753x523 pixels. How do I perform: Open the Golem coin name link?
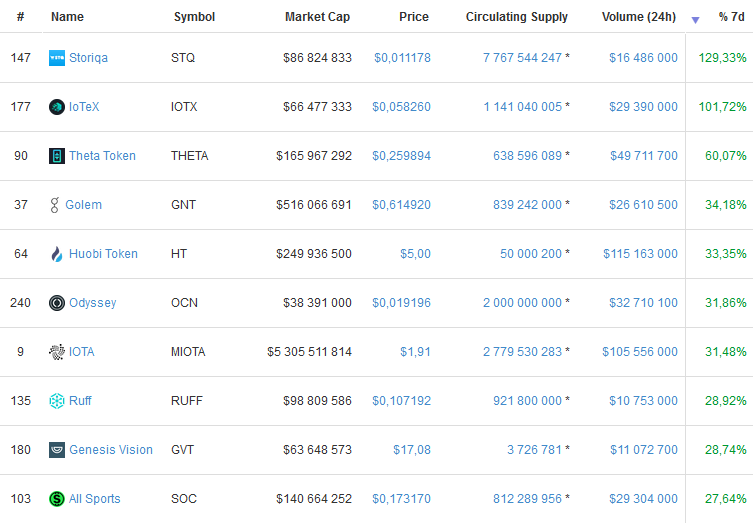click(x=83, y=205)
